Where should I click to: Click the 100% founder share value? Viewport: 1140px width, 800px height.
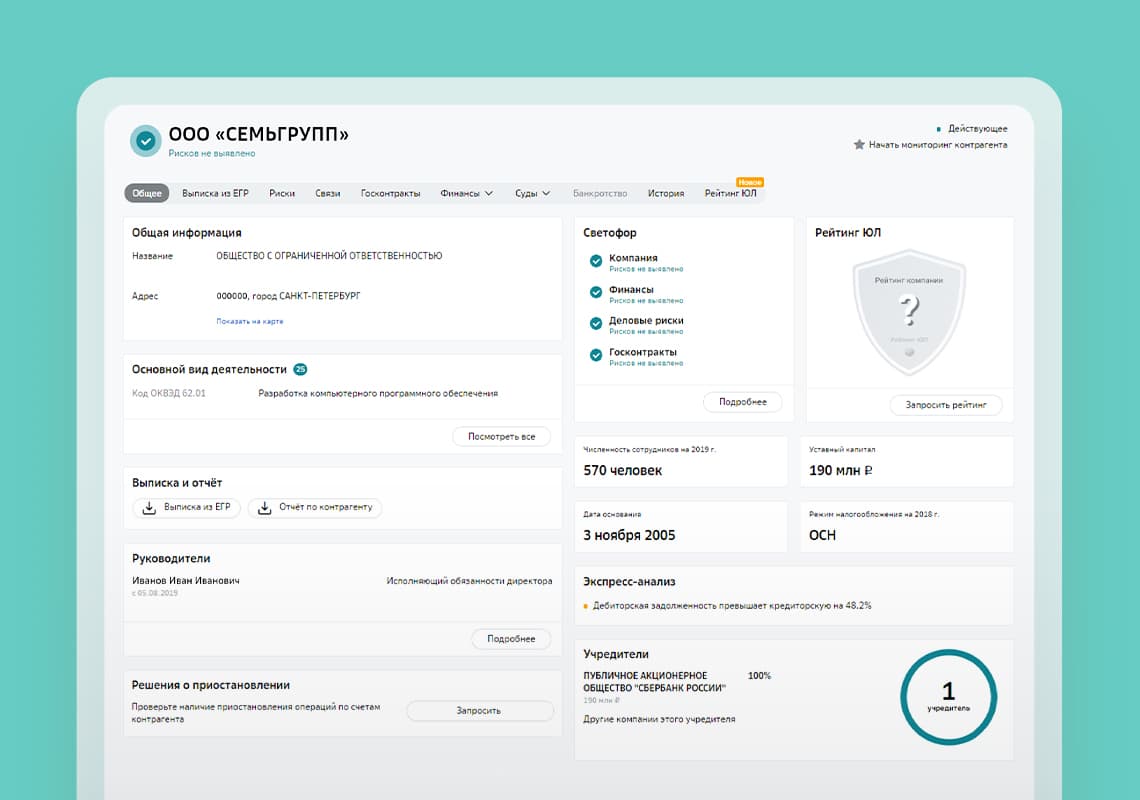759,676
